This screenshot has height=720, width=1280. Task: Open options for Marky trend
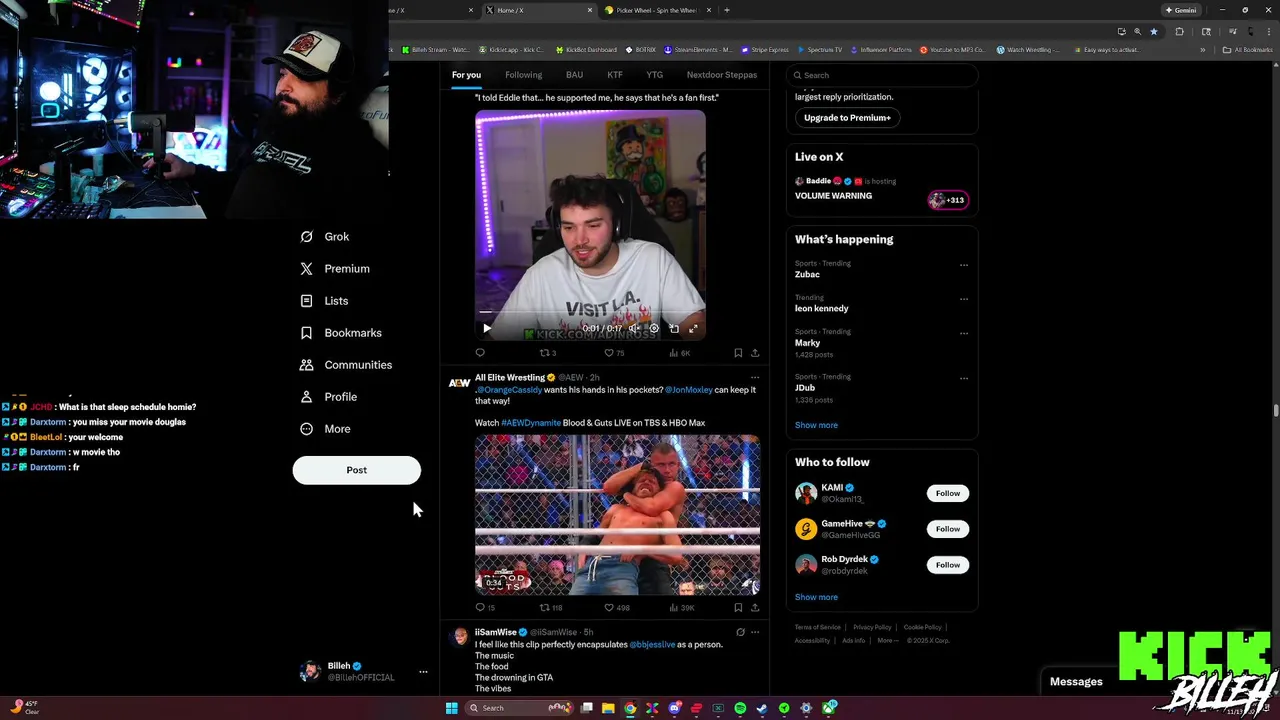click(x=964, y=333)
